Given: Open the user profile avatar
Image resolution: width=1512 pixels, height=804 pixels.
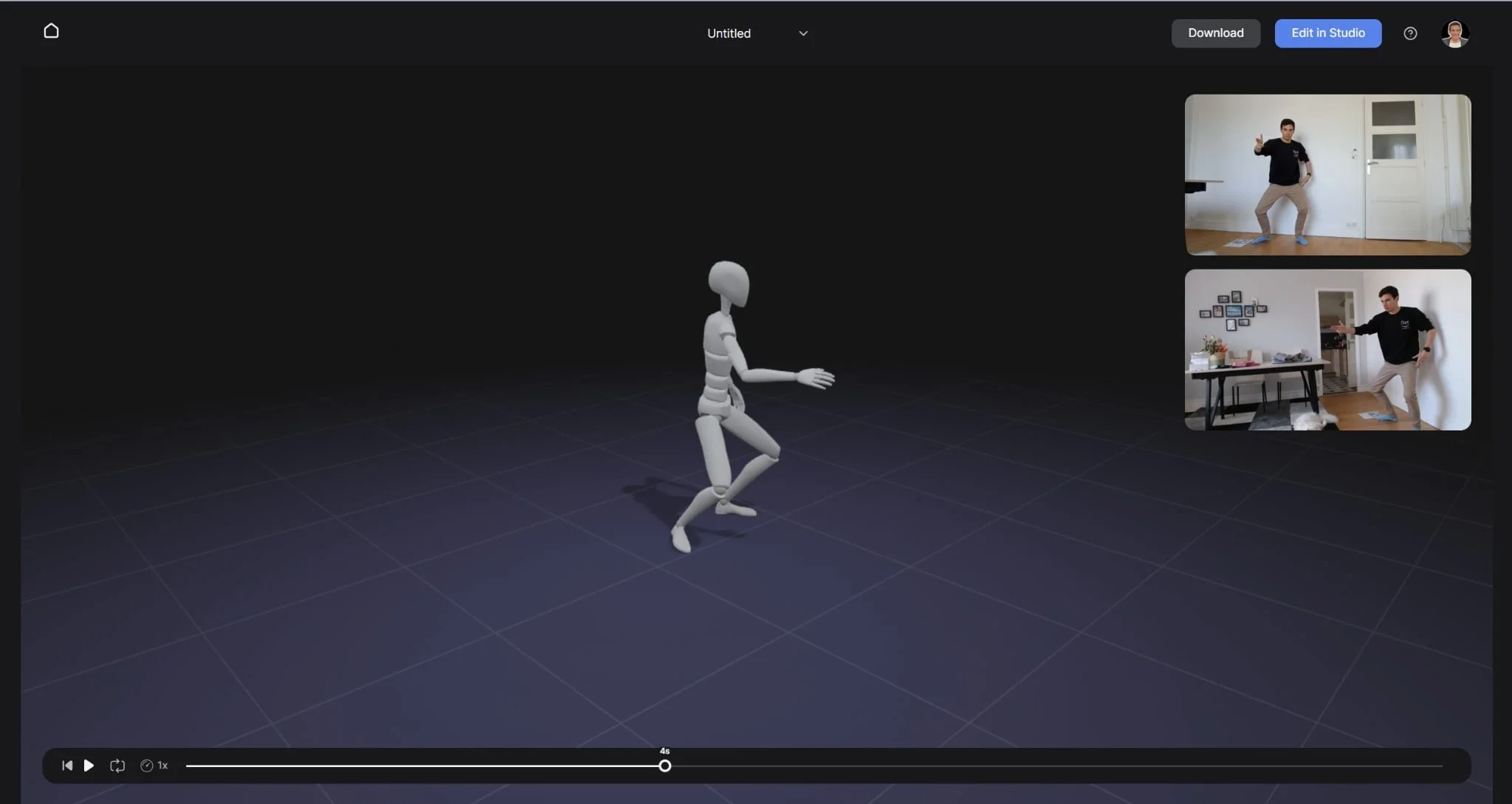Looking at the screenshot, I should coord(1454,33).
